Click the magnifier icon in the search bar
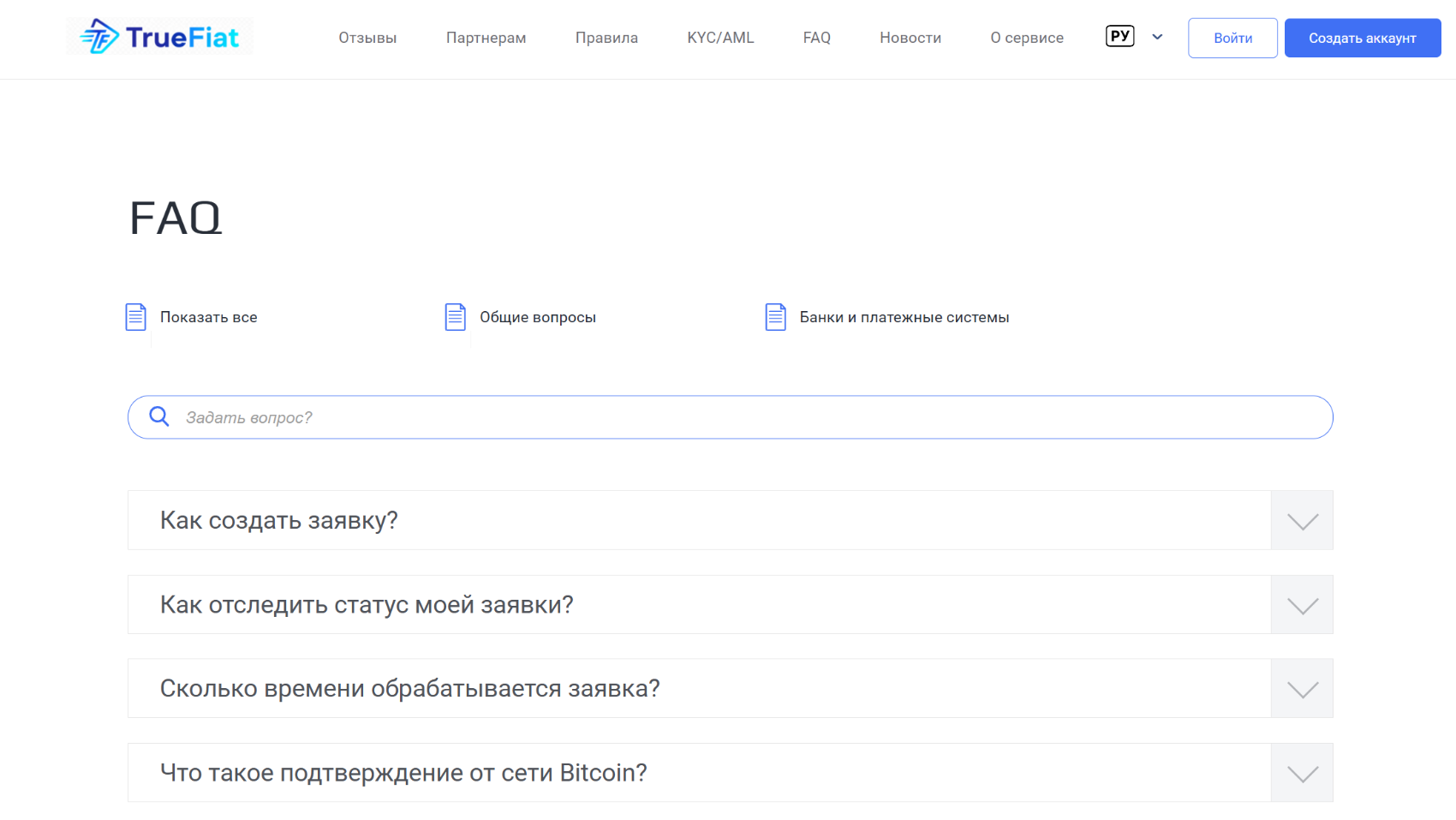Screen dimensions: 1456x820 point(159,416)
